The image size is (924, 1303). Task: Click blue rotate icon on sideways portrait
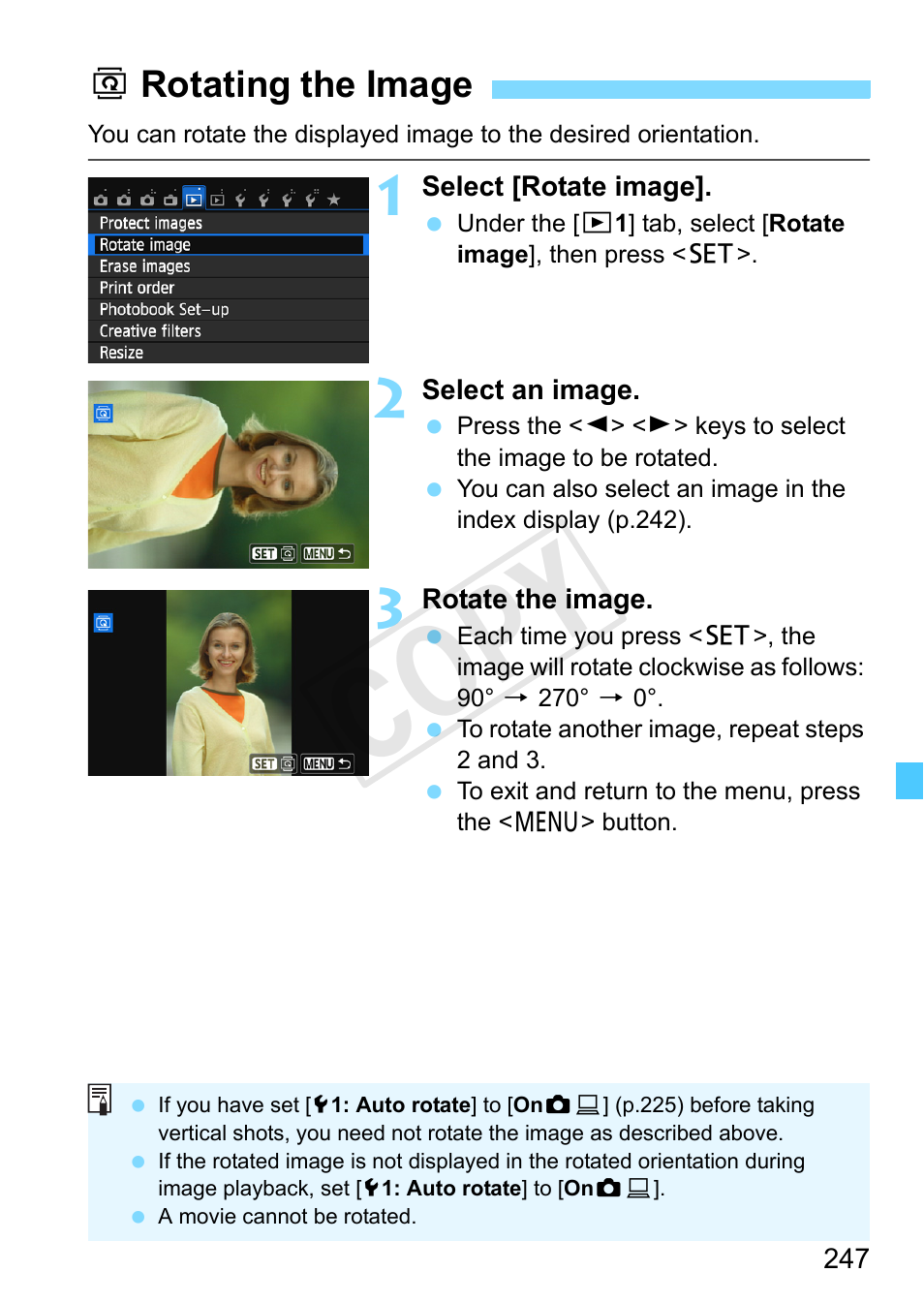pos(104,414)
